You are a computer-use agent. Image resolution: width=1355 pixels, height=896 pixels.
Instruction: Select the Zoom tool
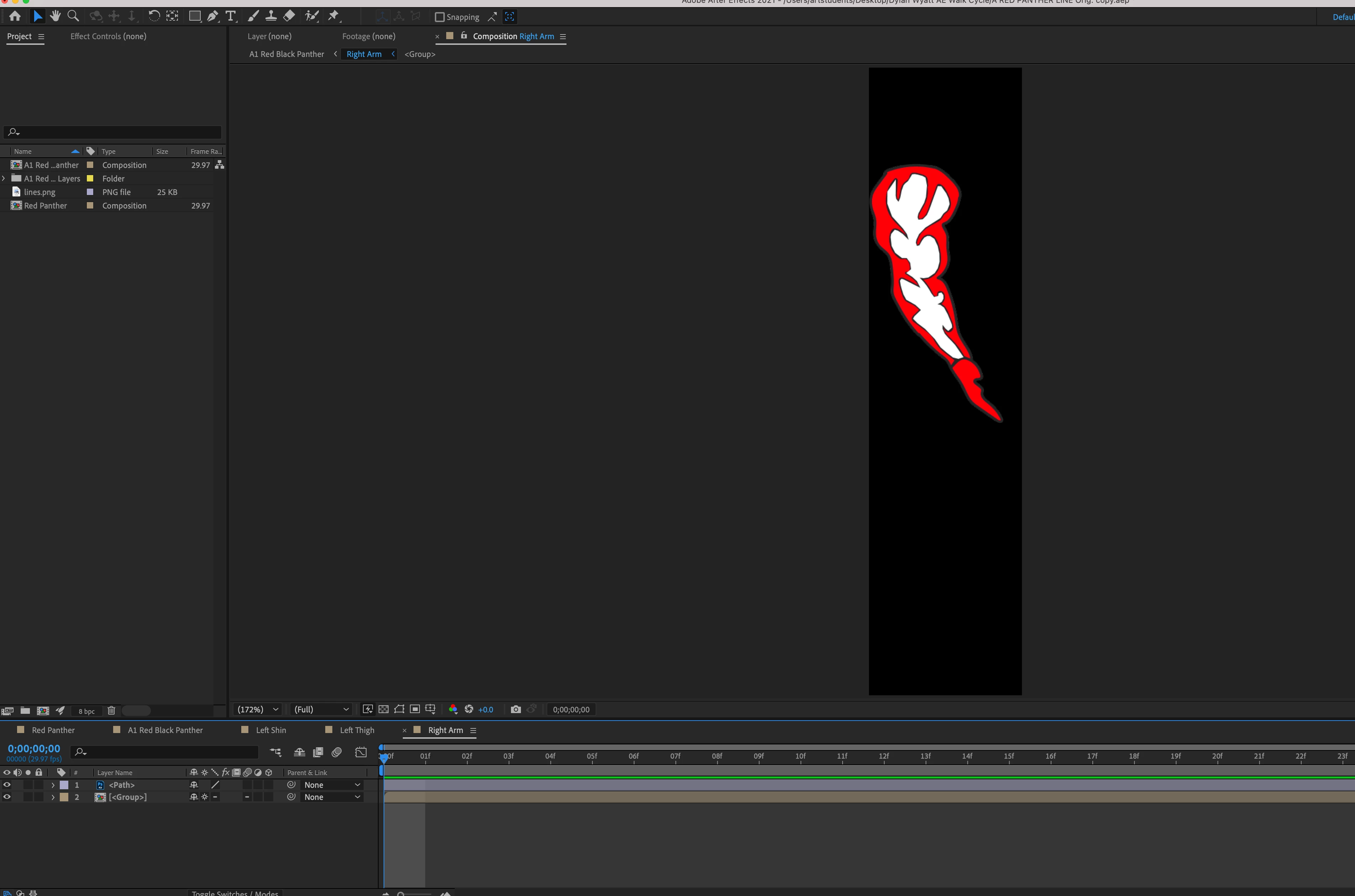click(x=73, y=16)
